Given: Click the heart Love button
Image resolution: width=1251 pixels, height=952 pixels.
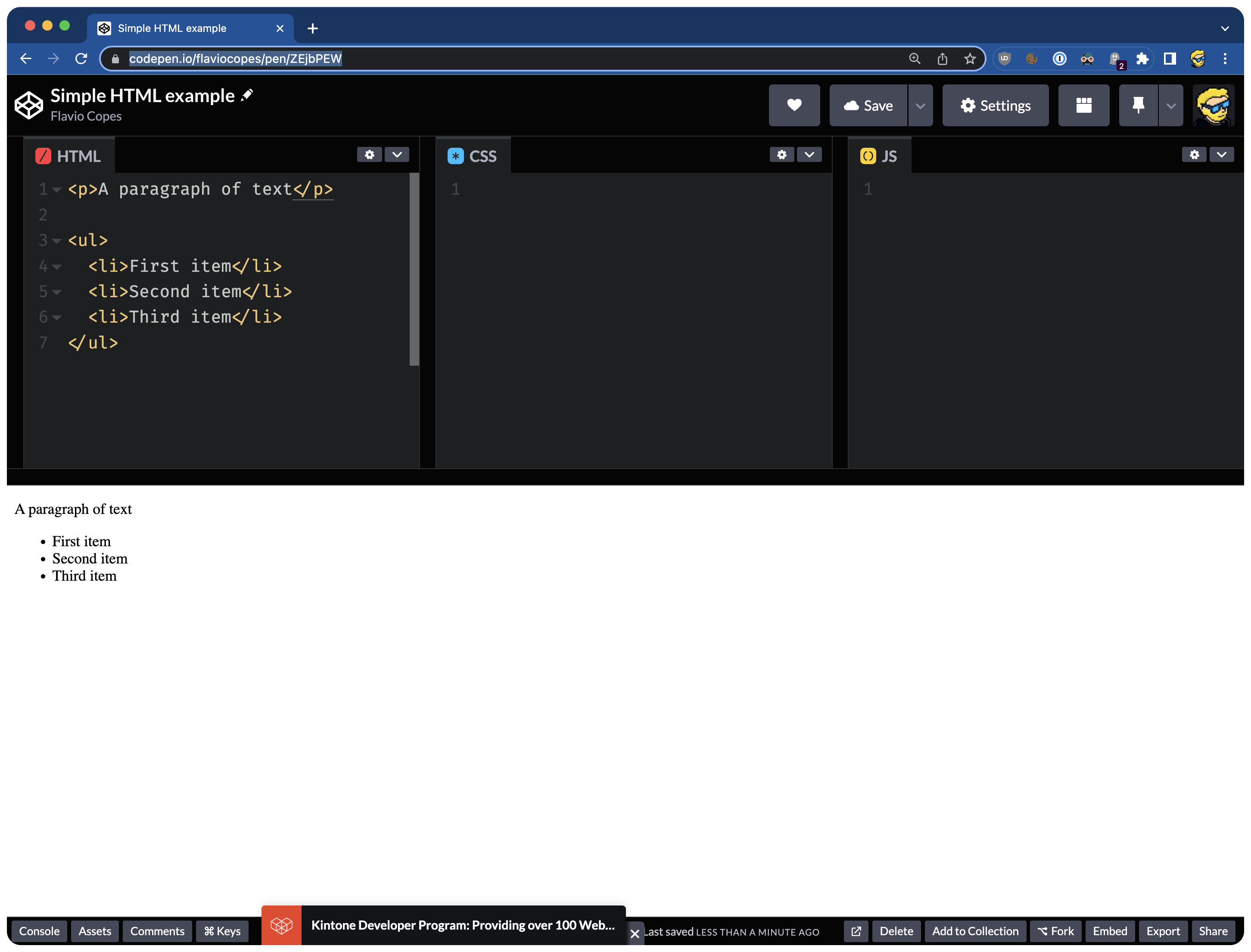Looking at the screenshot, I should [x=794, y=106].
